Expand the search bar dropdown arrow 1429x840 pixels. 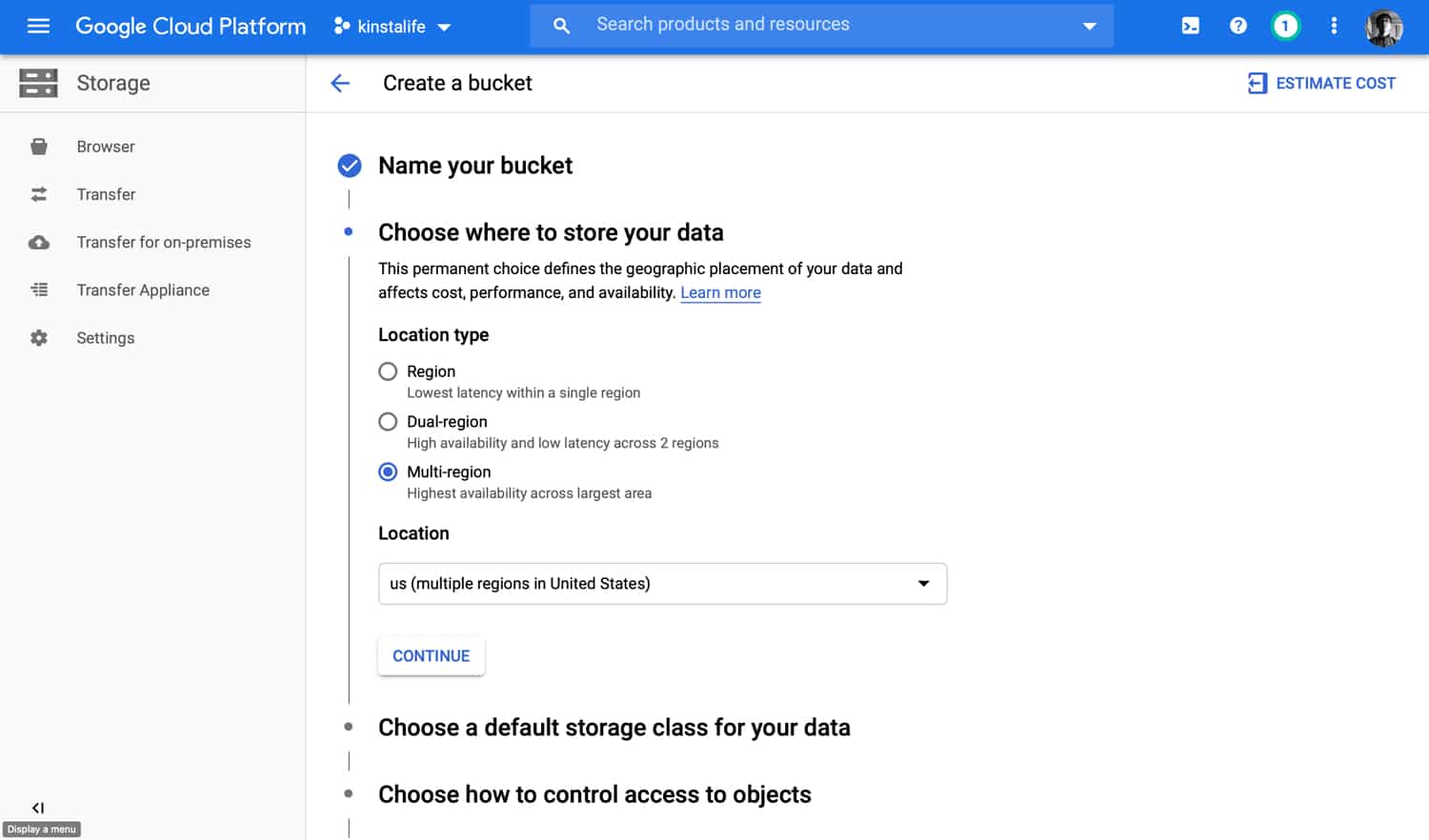click(1089, 26)
